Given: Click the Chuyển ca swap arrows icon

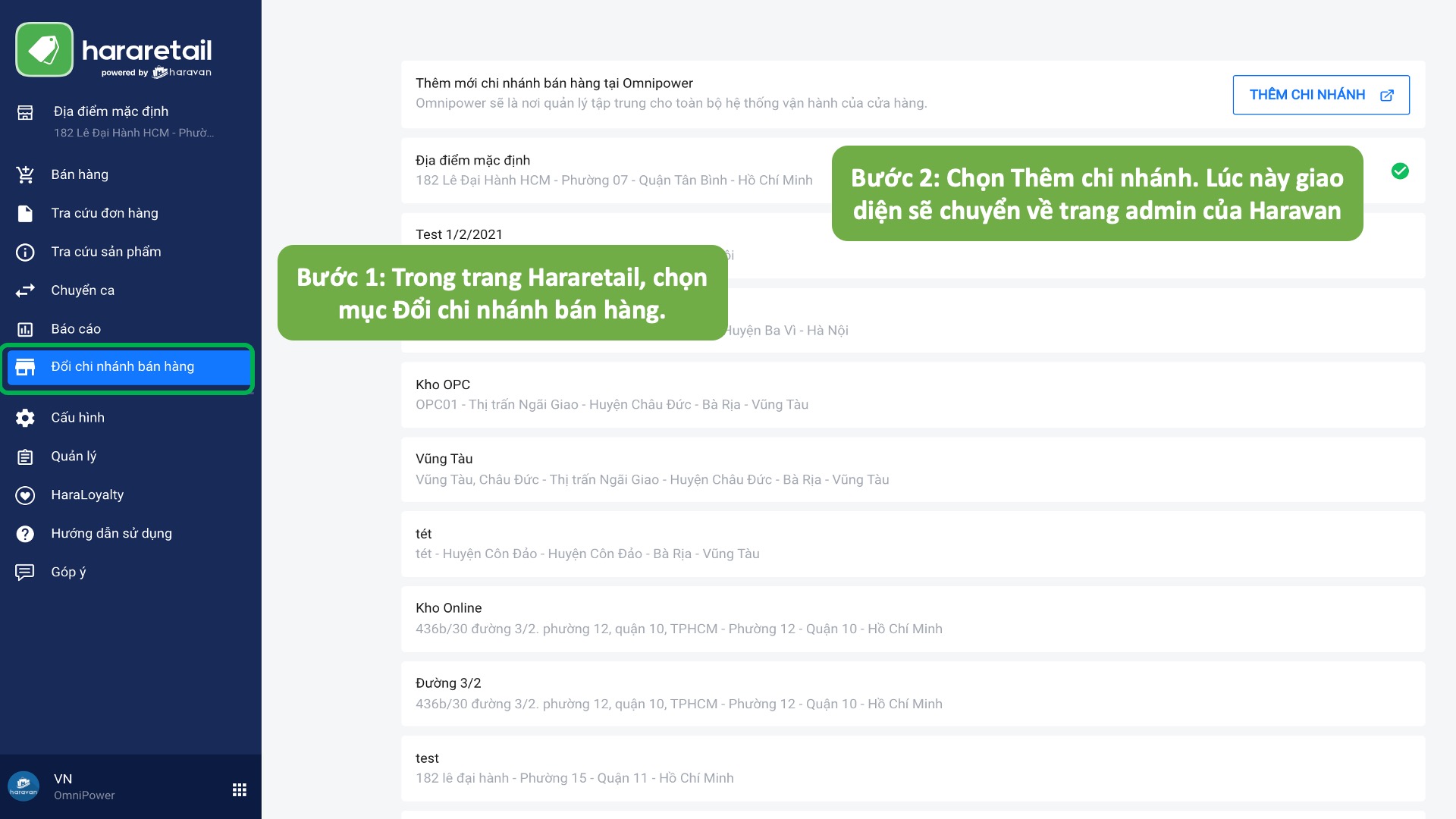Looking at the screenshot, I should tap(25, 290).
